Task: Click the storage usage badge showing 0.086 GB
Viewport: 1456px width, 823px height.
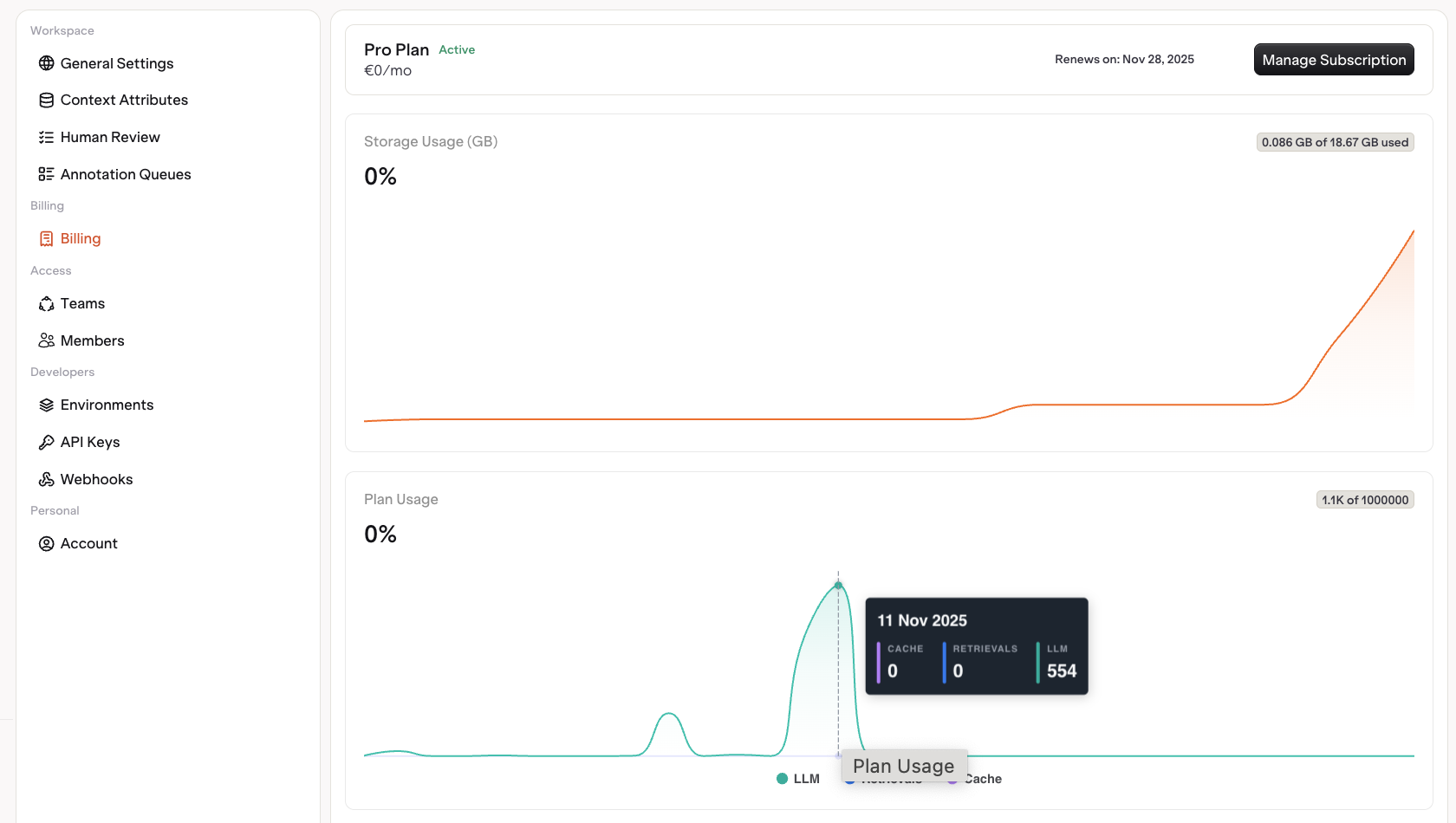Action: (1335, 141)
